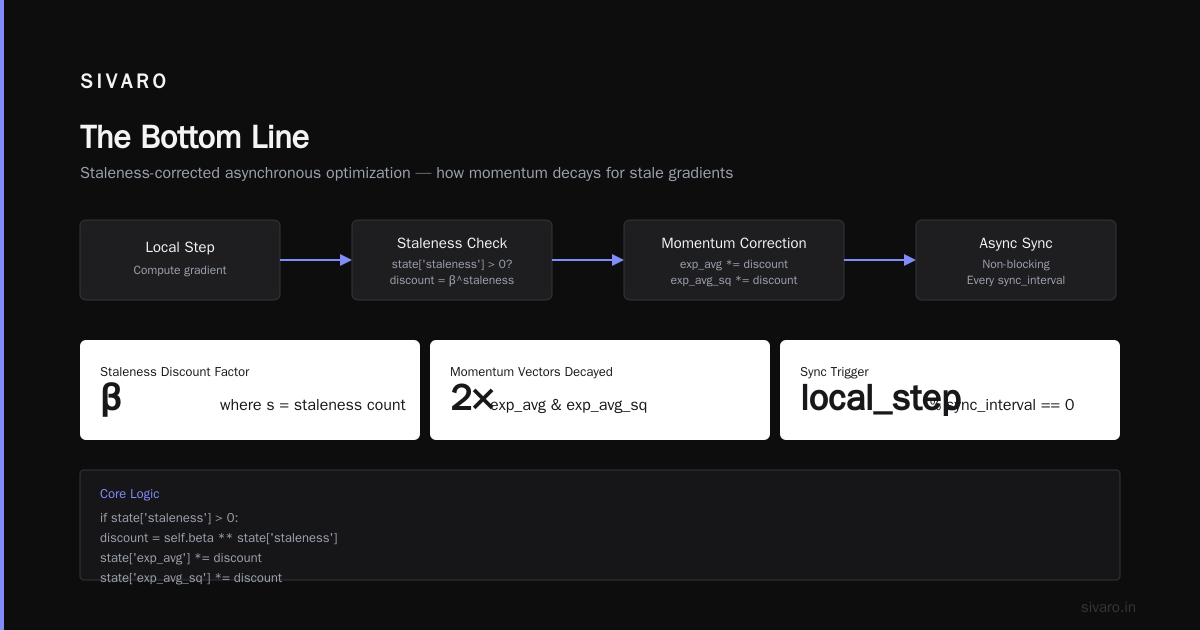
Task: Open the Sync Trigger card
Action: (x=950, y=390)
